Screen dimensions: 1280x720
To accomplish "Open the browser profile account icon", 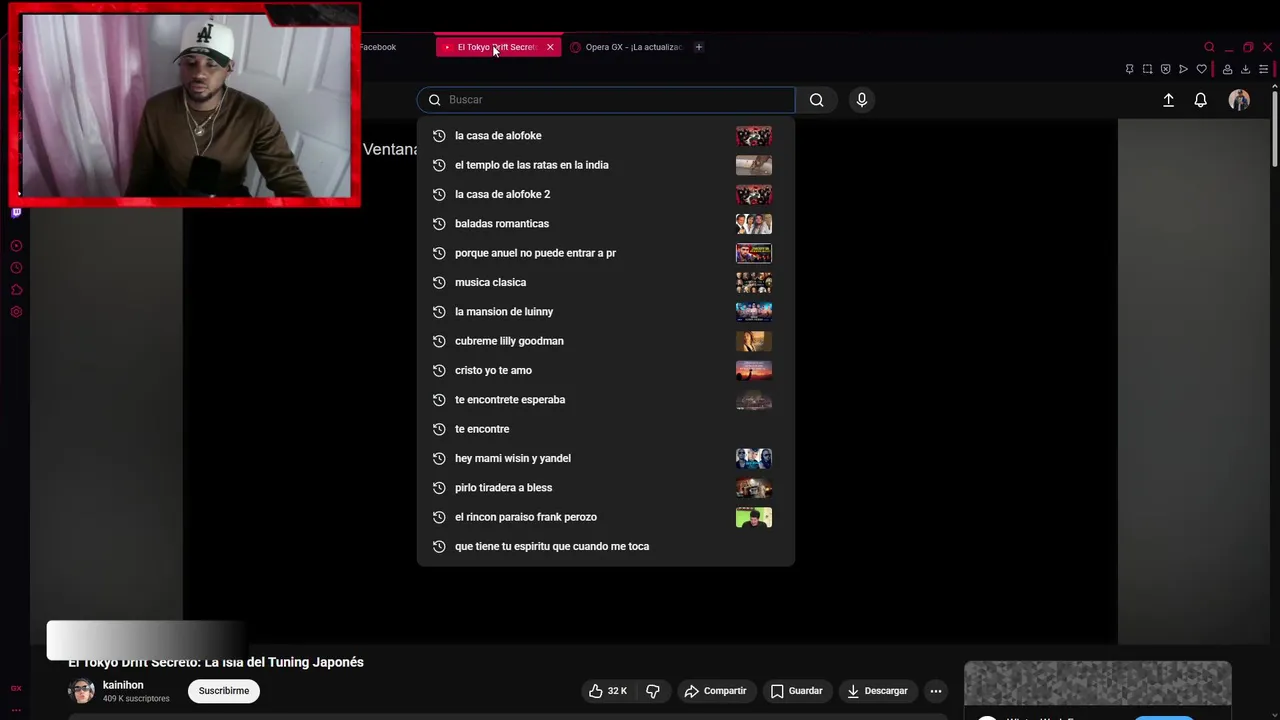I will (x=1227, y=69).
